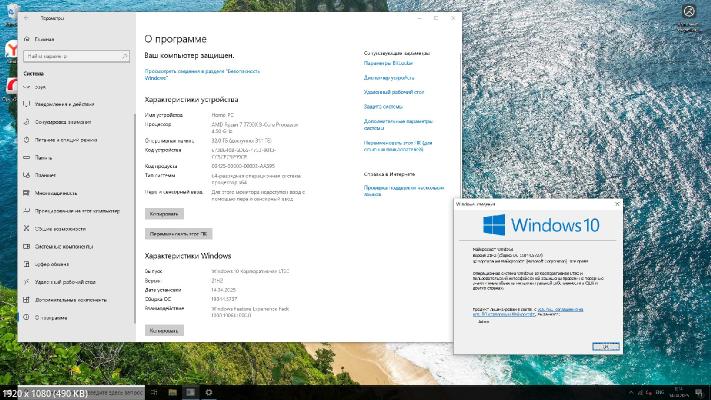This screenshot has height=400, width=711.
Task: Open File Explorer from the taskbar
Action: coord(172,392)
